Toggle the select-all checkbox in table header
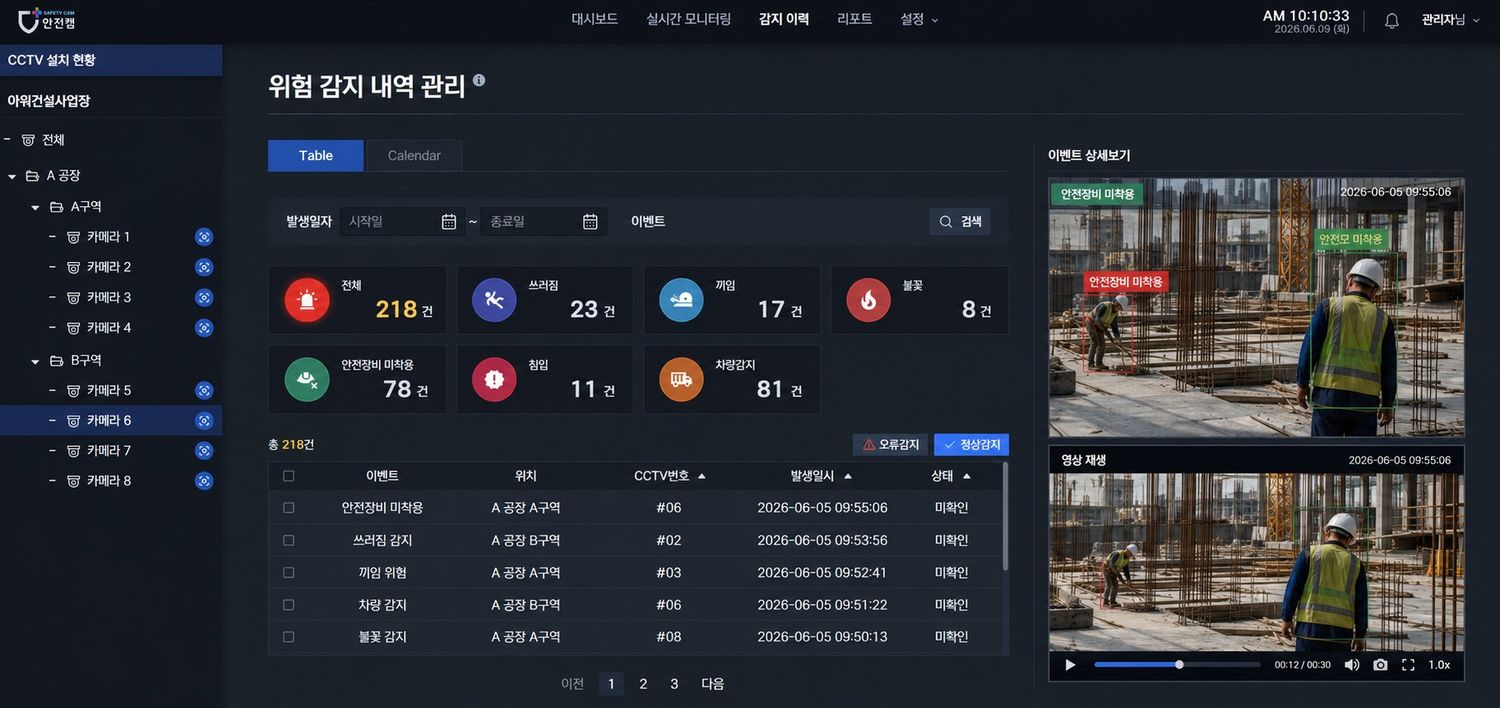Viewport: 1500px width, 708px height. tap(289, 476)
